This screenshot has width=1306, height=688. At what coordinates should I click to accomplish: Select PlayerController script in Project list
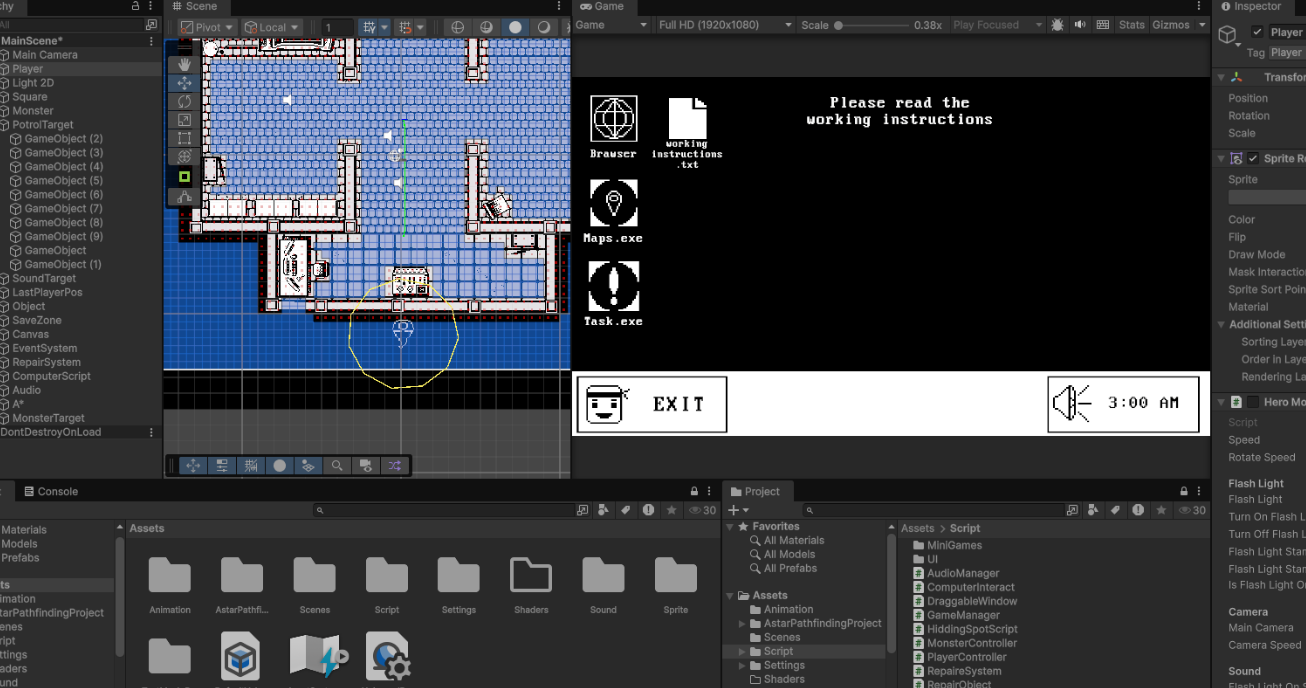[966, 657]
